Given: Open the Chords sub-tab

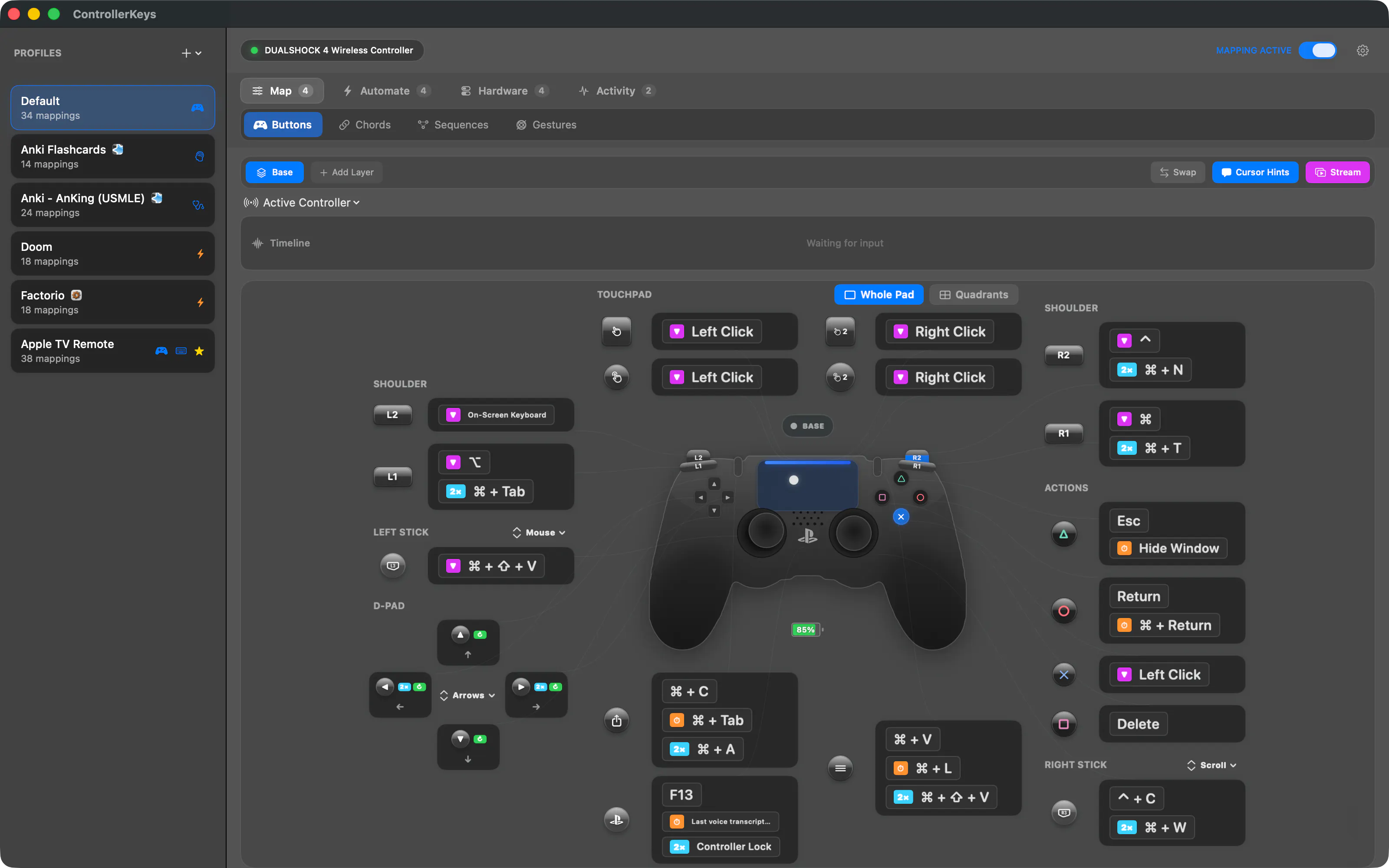Looking at the screenshot, I should 365,125.
